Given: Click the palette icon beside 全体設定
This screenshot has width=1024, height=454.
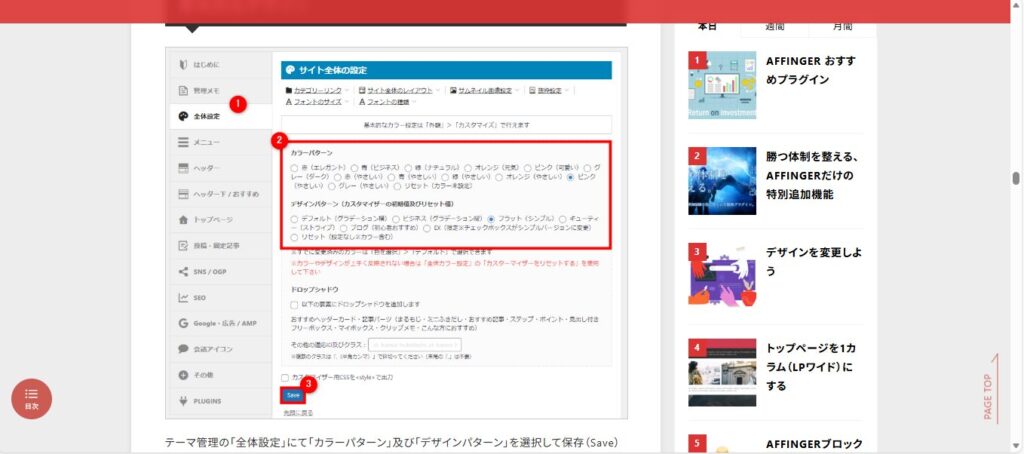Looking at the screenshot, I should coord(183,116).
